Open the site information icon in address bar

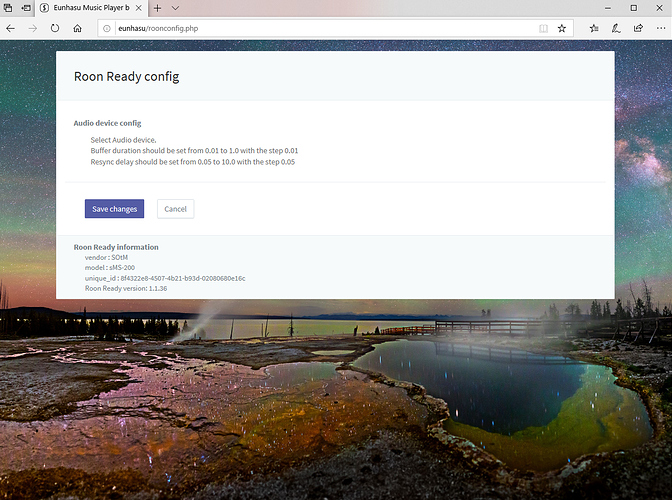click(x=107, y=28)
